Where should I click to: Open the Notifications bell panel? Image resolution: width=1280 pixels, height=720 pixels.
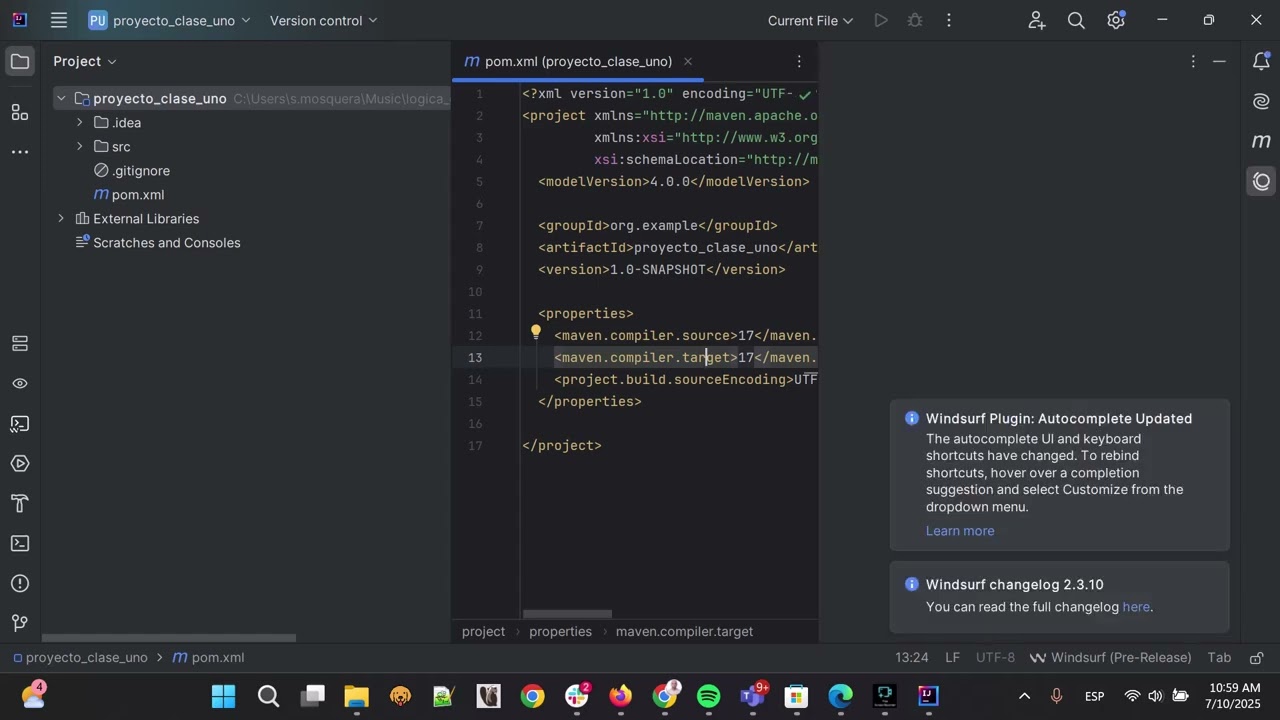pos(1261,61)
